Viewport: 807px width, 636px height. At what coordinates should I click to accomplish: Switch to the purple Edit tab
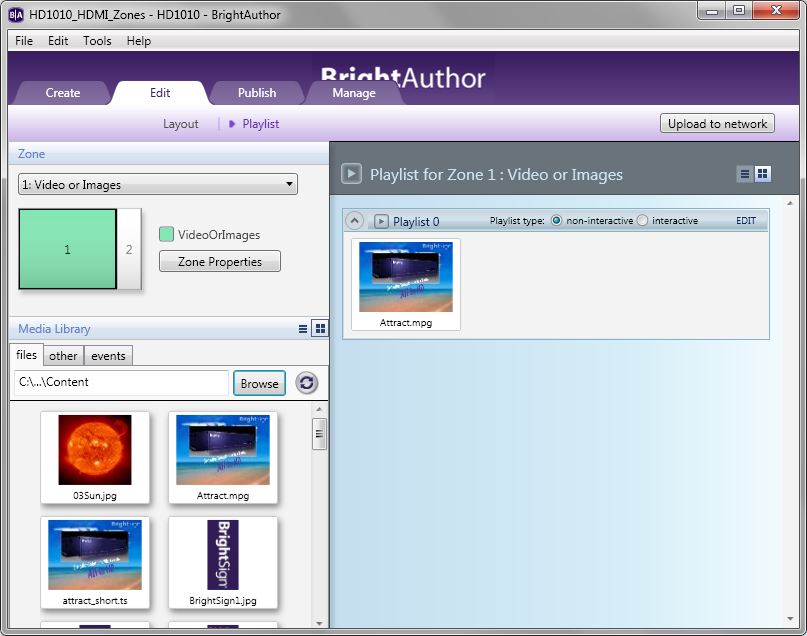click(x=160, y=93)
